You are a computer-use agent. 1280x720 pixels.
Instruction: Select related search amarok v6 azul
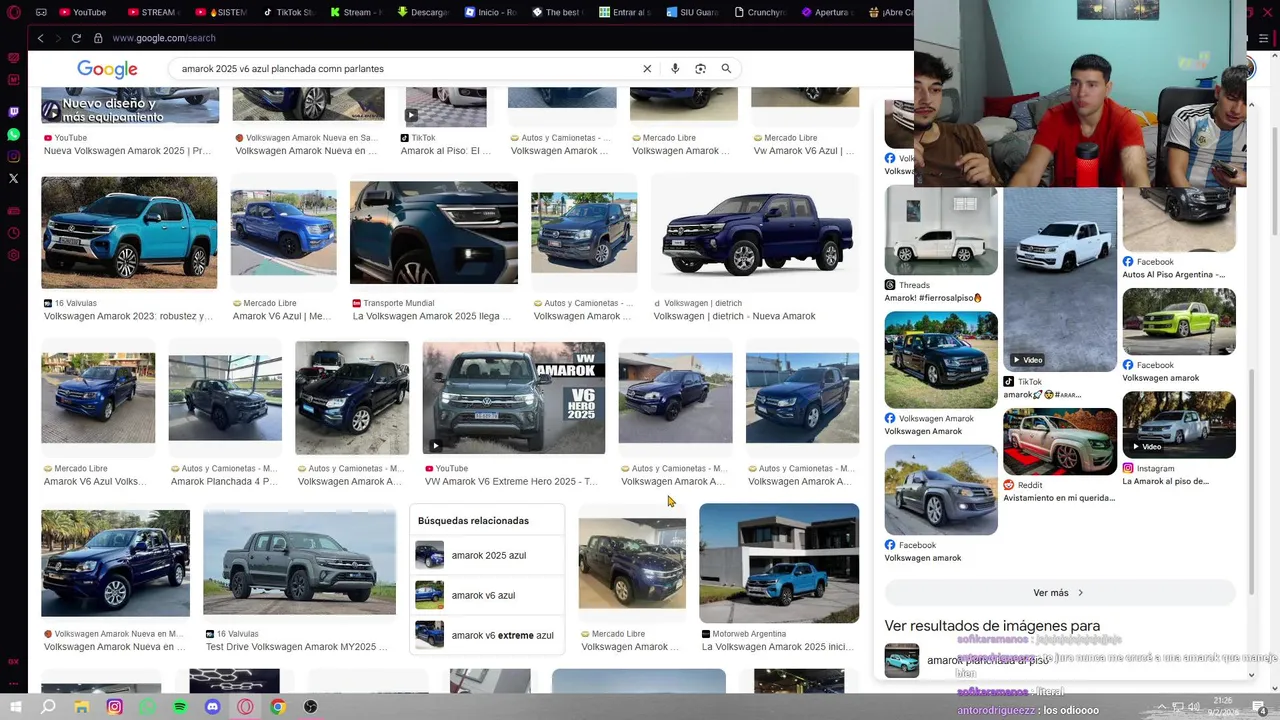coord(487,595)
